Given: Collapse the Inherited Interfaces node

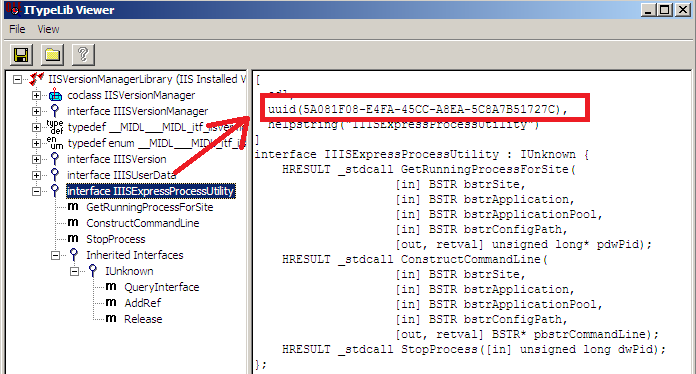Looking at the screenshot, I should click(x=55, y=256).
